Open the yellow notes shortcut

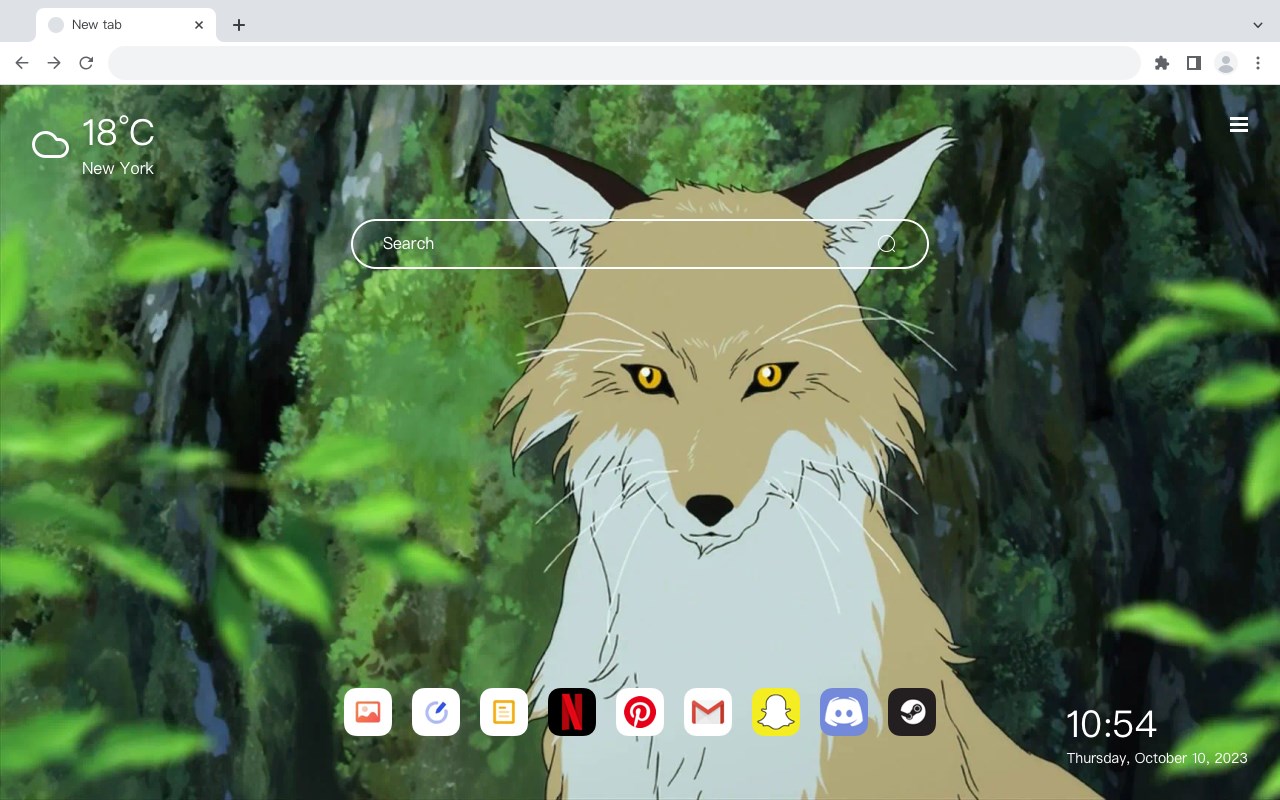point(504,712)
